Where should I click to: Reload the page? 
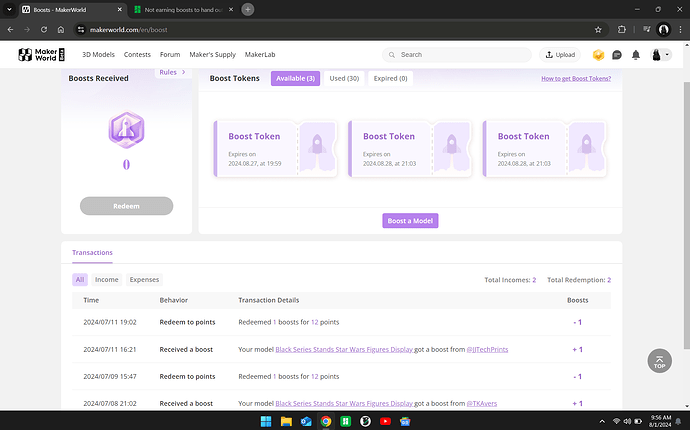click(44, 29)
